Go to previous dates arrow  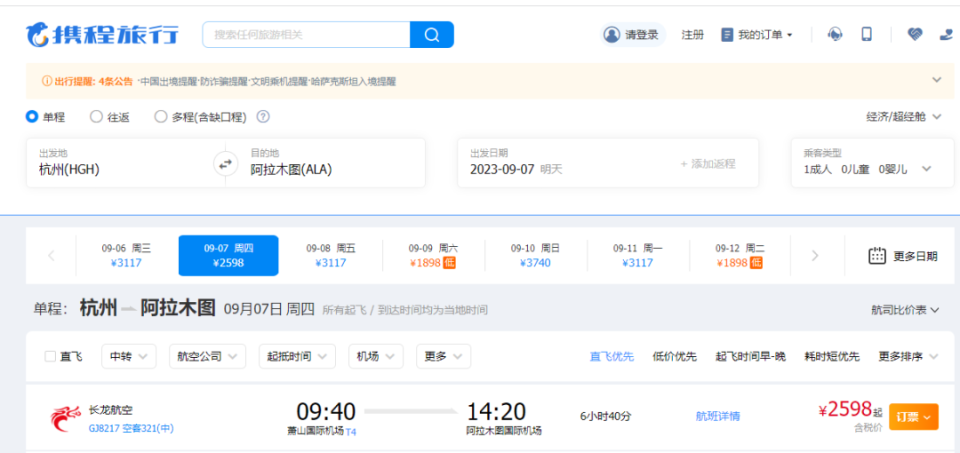51,256
